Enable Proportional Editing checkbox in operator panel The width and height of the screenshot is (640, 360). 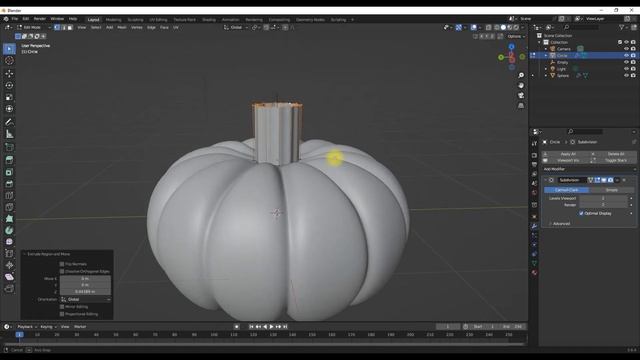[62, 314]
